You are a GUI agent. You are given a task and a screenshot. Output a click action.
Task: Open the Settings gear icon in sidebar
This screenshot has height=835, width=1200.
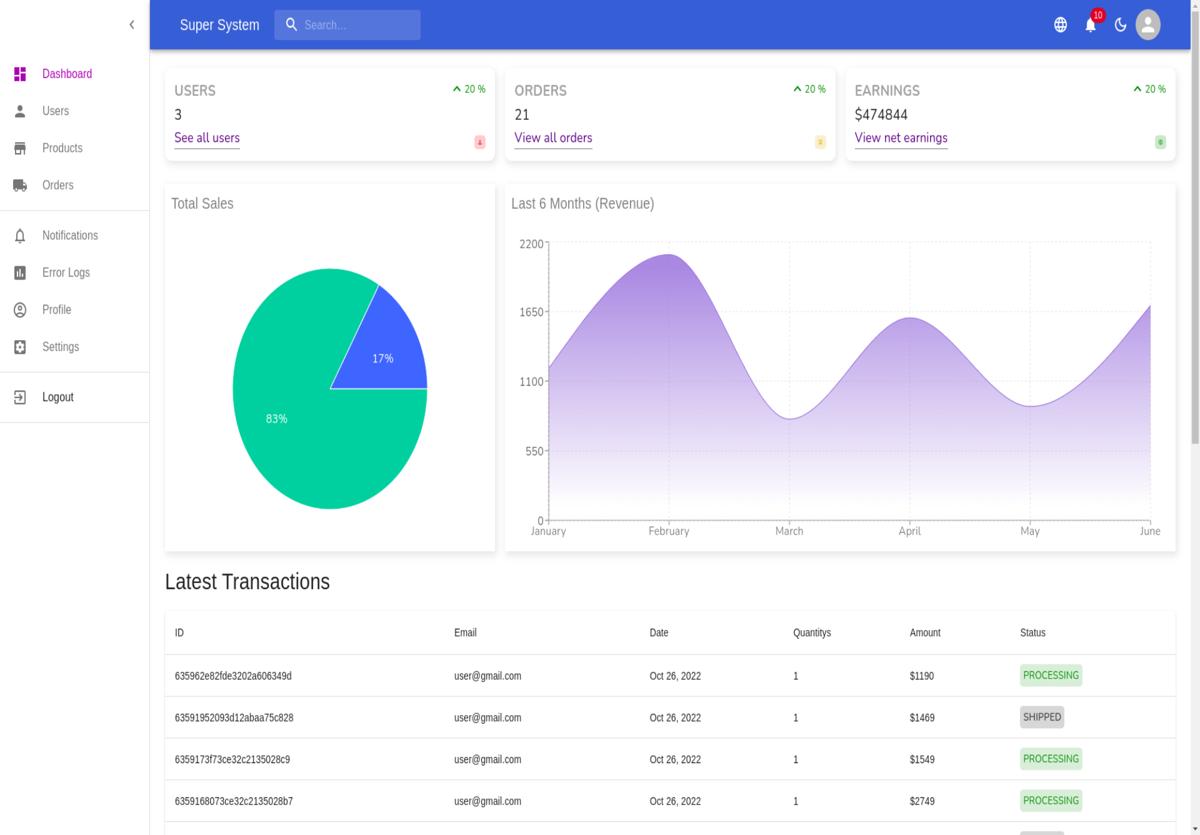click(20, 347)
